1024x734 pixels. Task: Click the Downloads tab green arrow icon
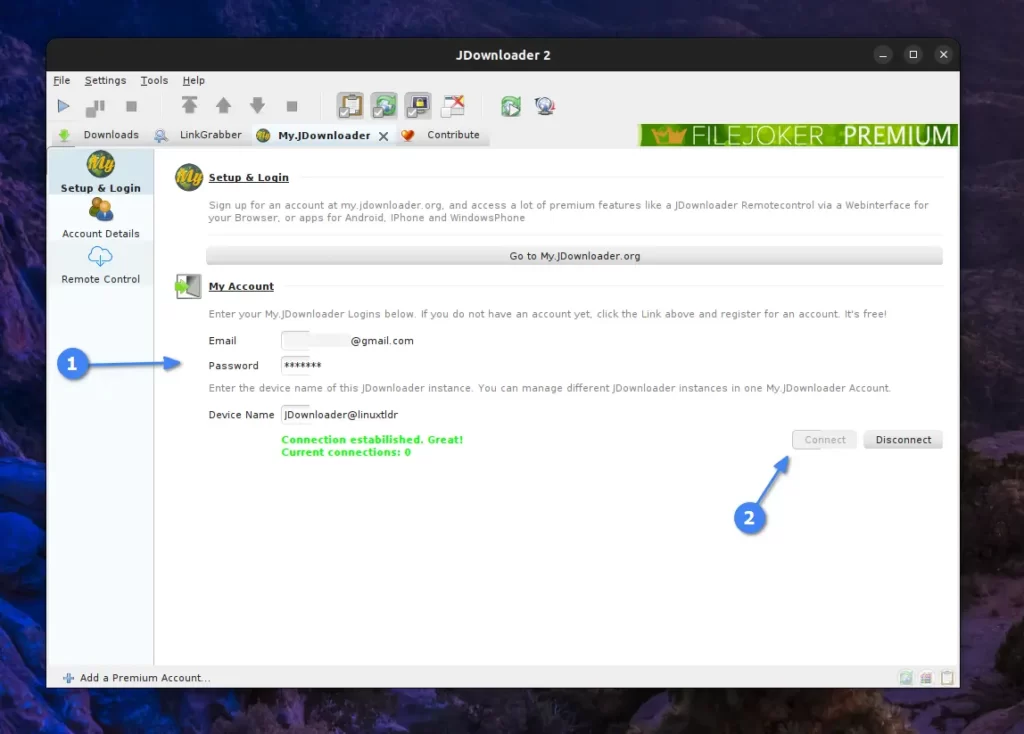tap(64, 135)
